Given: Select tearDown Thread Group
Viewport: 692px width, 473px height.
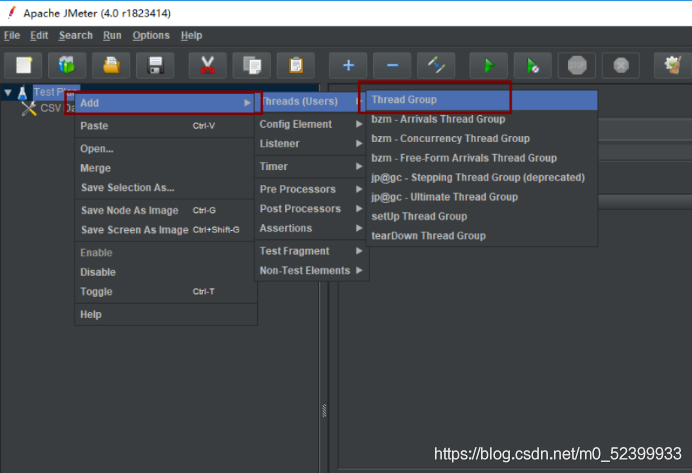Looking at the screenshot, I should [x=482, y=236].
